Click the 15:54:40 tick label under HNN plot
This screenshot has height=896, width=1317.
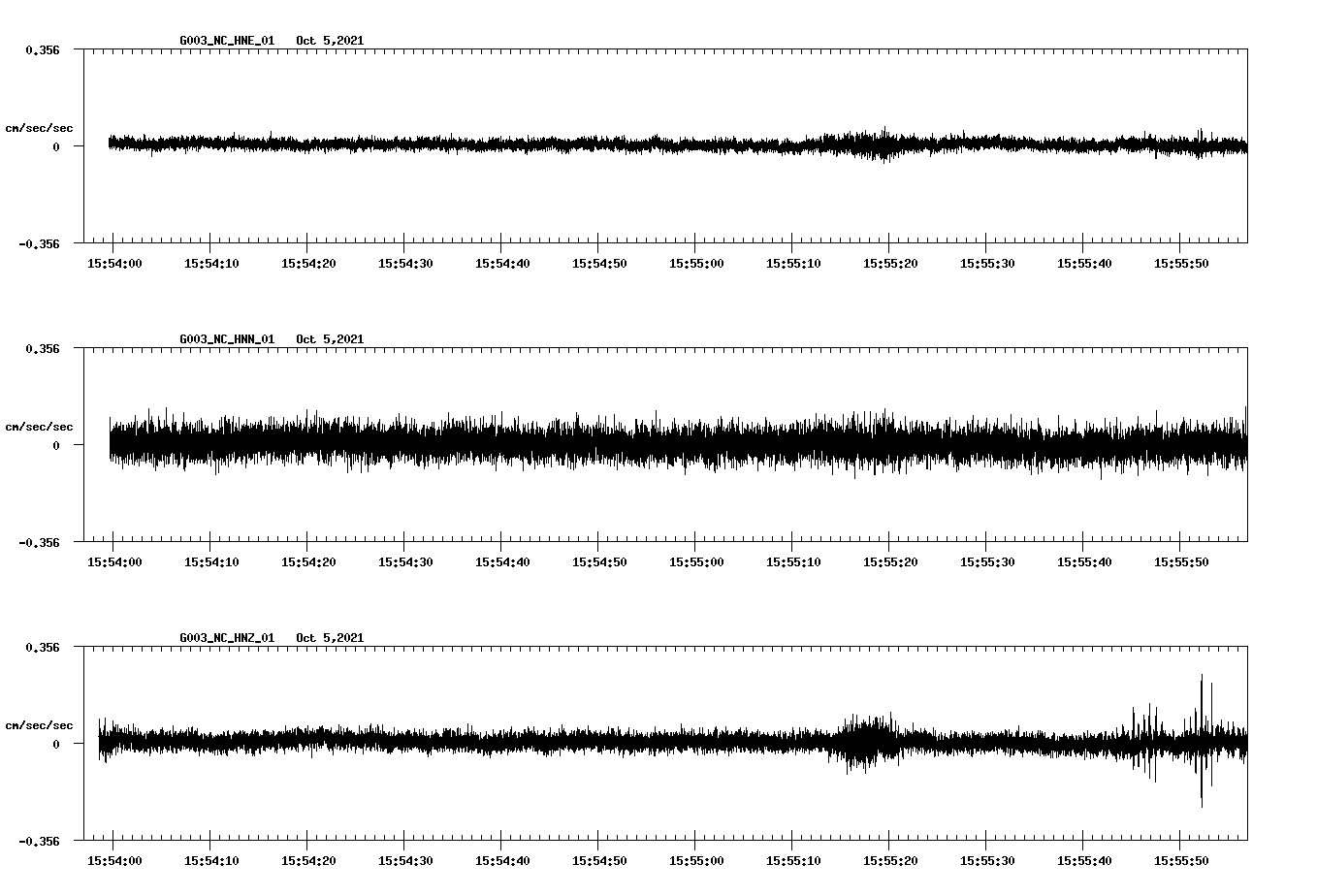pos(502,562)
